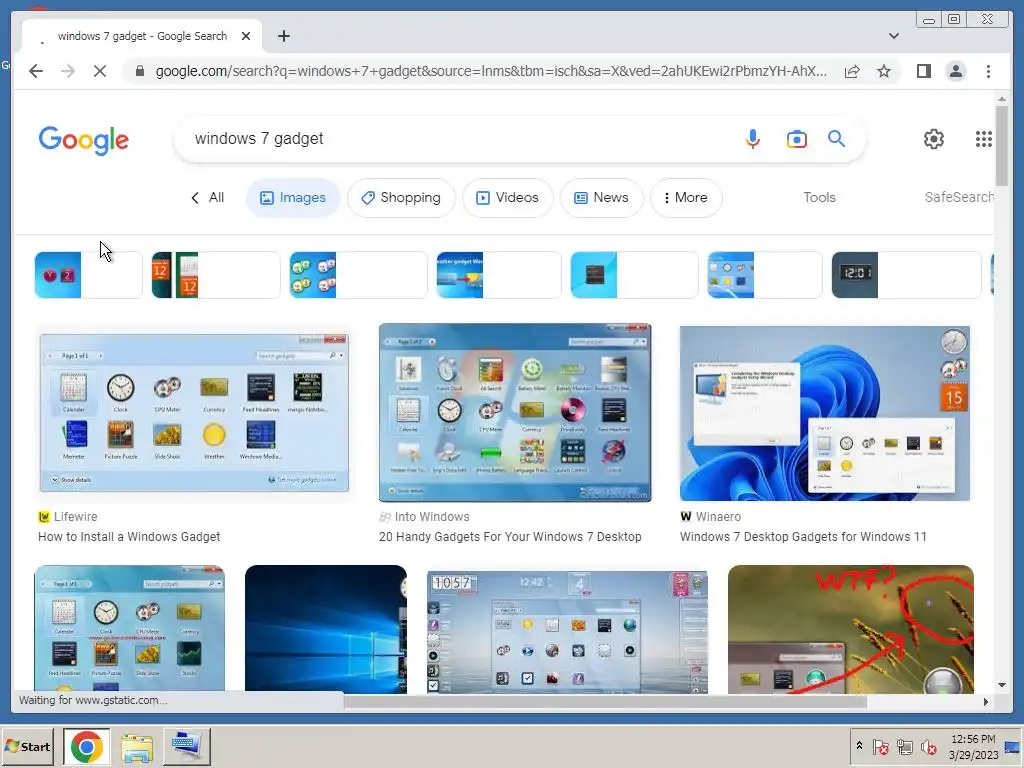Viewport: 1024px width, 768px height.
Task: Open the Action Center flag icon
Action: (x=880, y=746)
